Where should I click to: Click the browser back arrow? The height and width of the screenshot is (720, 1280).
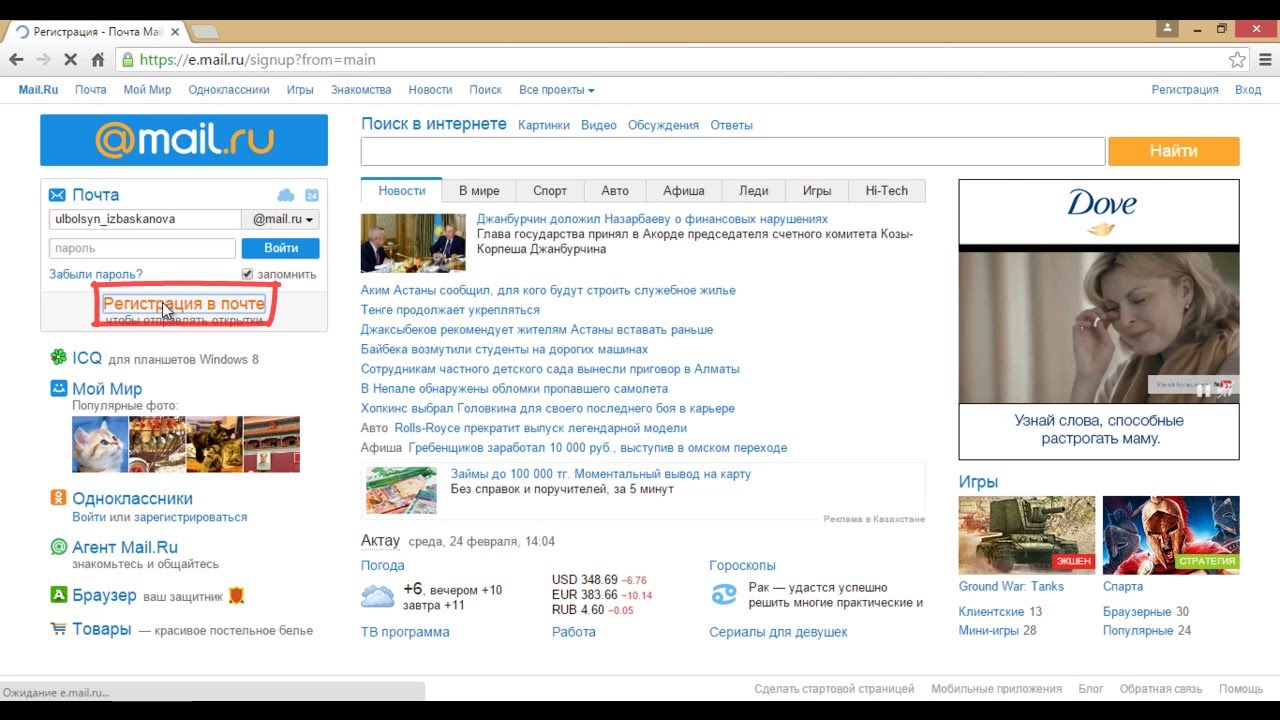(x=16, y=60)
